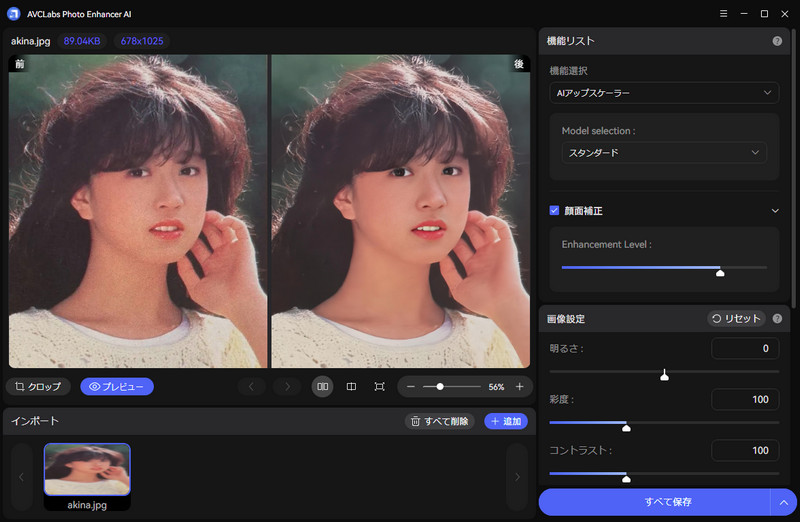Viewport: 800px width, 522px height.
Task: Open the スタンダード model selection dropdown
Action: (x=664, y=153)
